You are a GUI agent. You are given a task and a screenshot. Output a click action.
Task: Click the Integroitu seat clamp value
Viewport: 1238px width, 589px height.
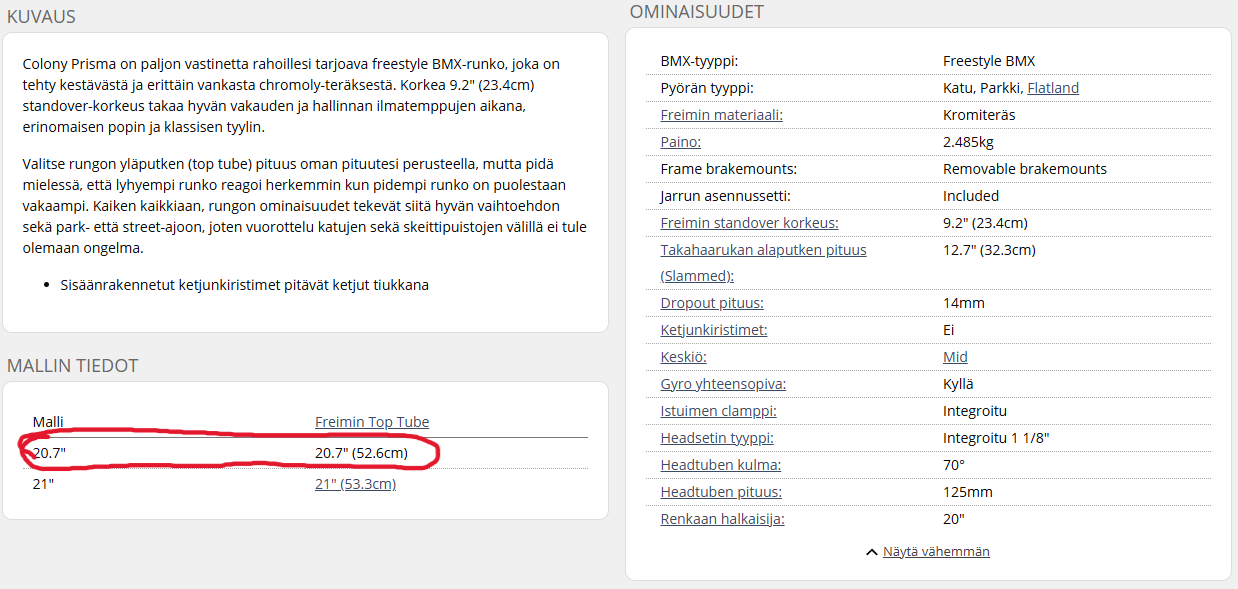point(975,411)
